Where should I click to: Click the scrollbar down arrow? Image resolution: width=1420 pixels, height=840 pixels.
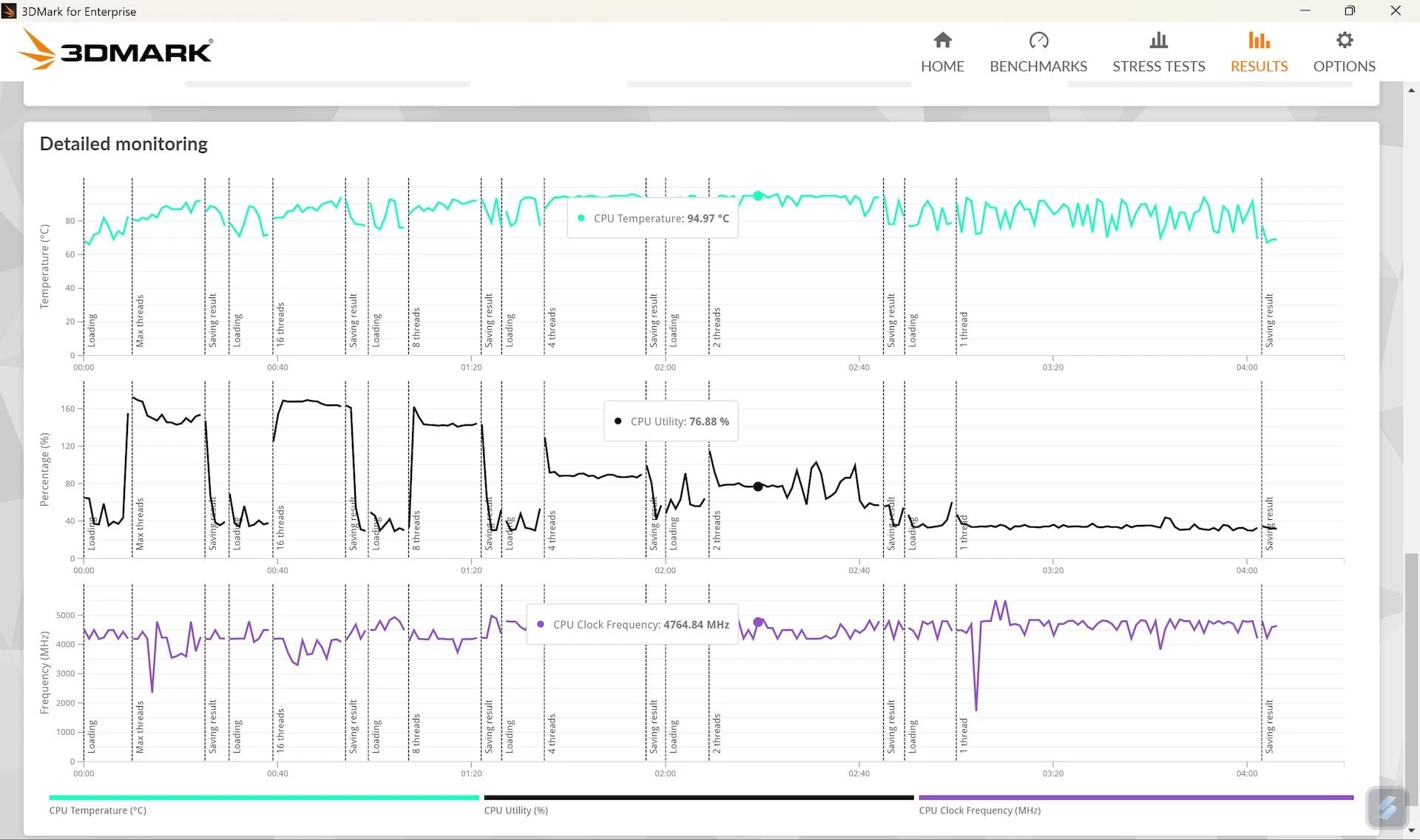1411,831
